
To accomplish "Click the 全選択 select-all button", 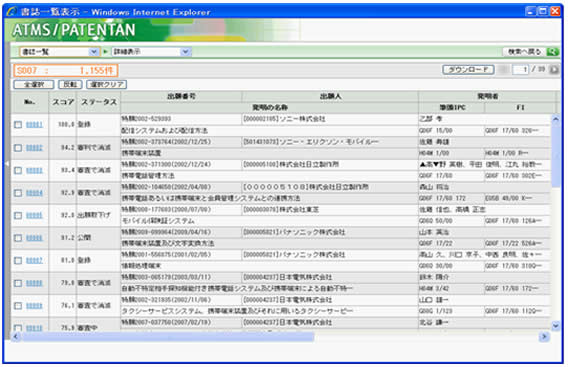I will [34, 84].
